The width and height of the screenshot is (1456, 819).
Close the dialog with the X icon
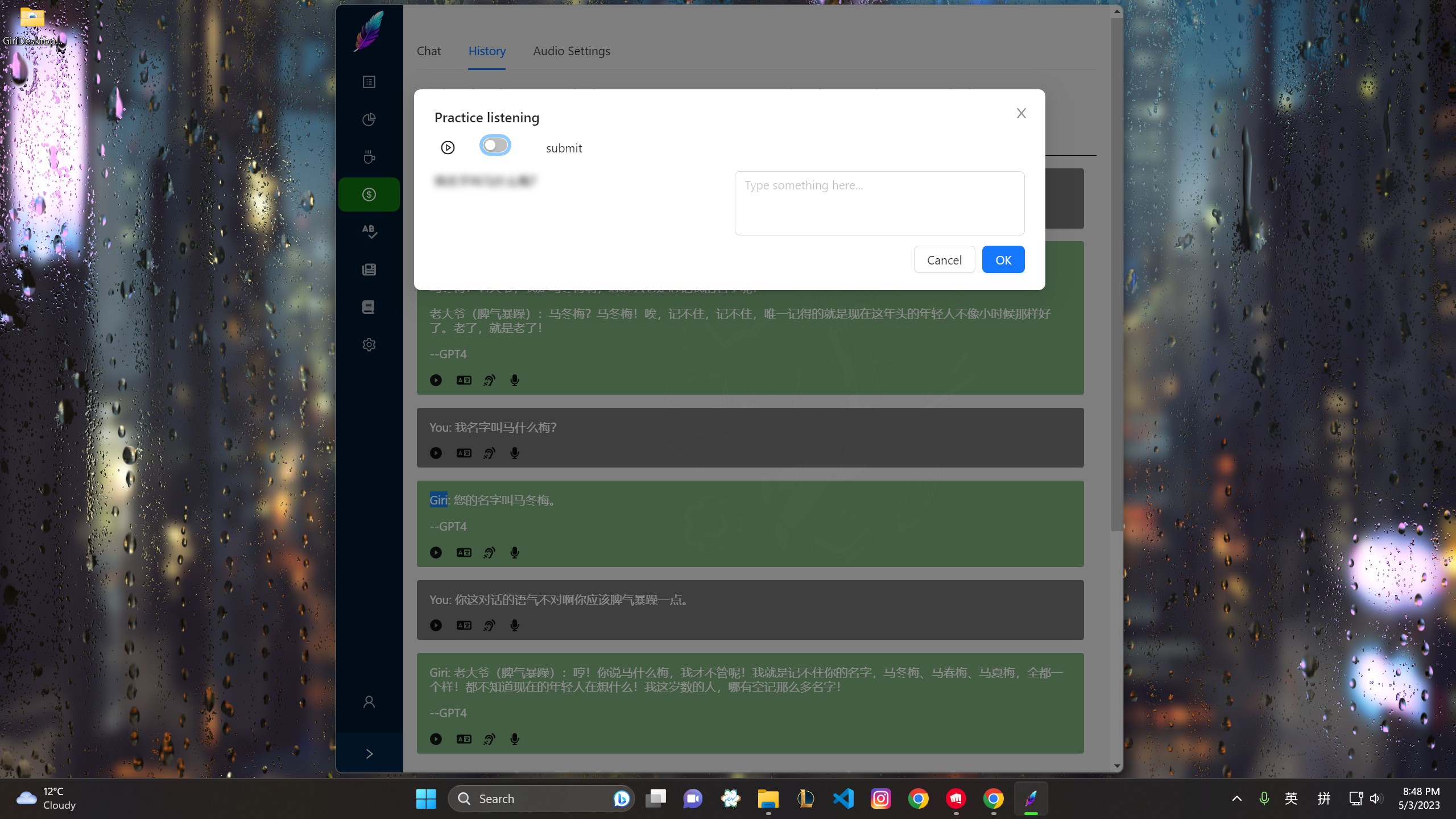[1021, 113]
